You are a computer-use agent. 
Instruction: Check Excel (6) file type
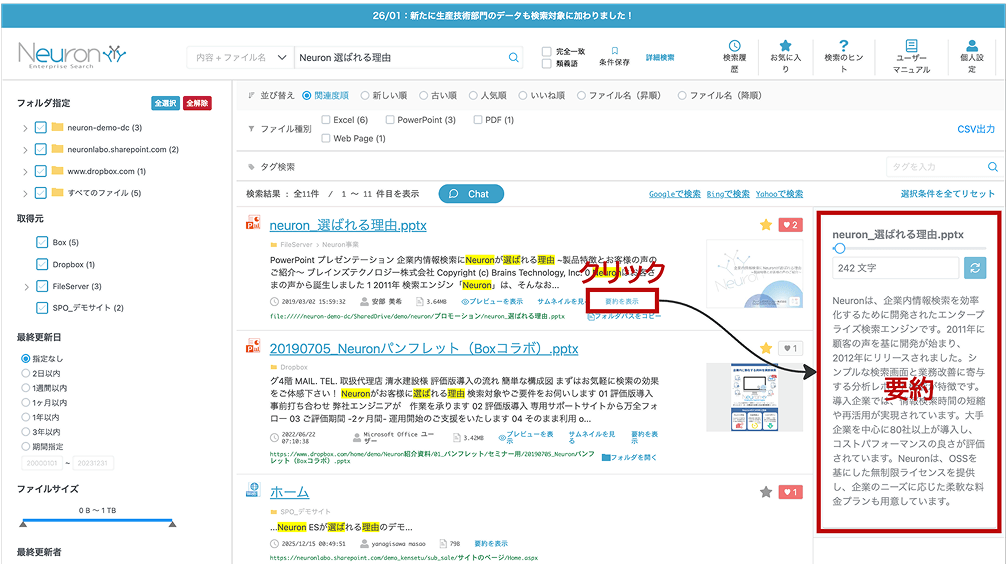(326, 119)
